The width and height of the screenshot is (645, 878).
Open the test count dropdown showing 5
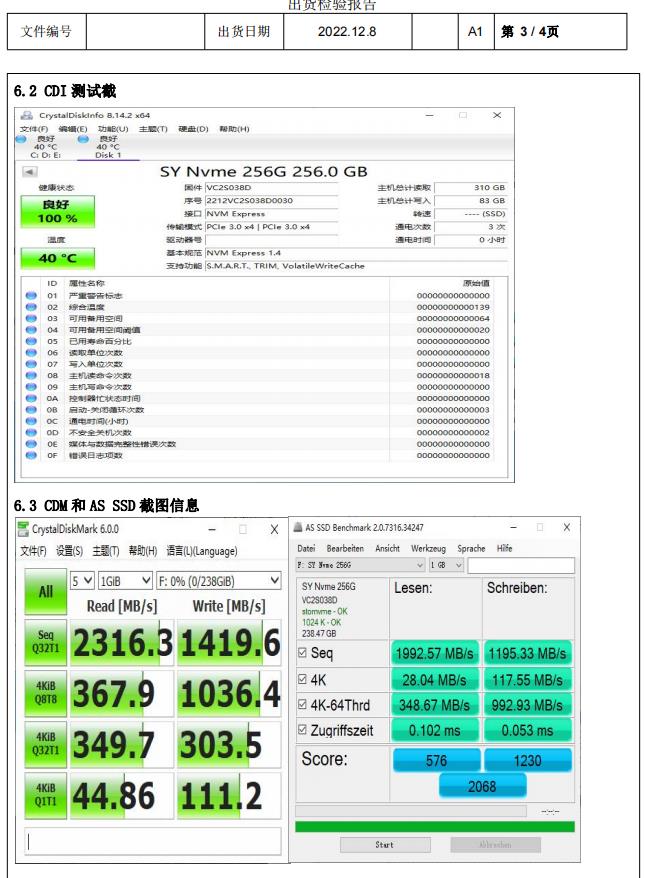pyautogui.click(x=82, y=581)
